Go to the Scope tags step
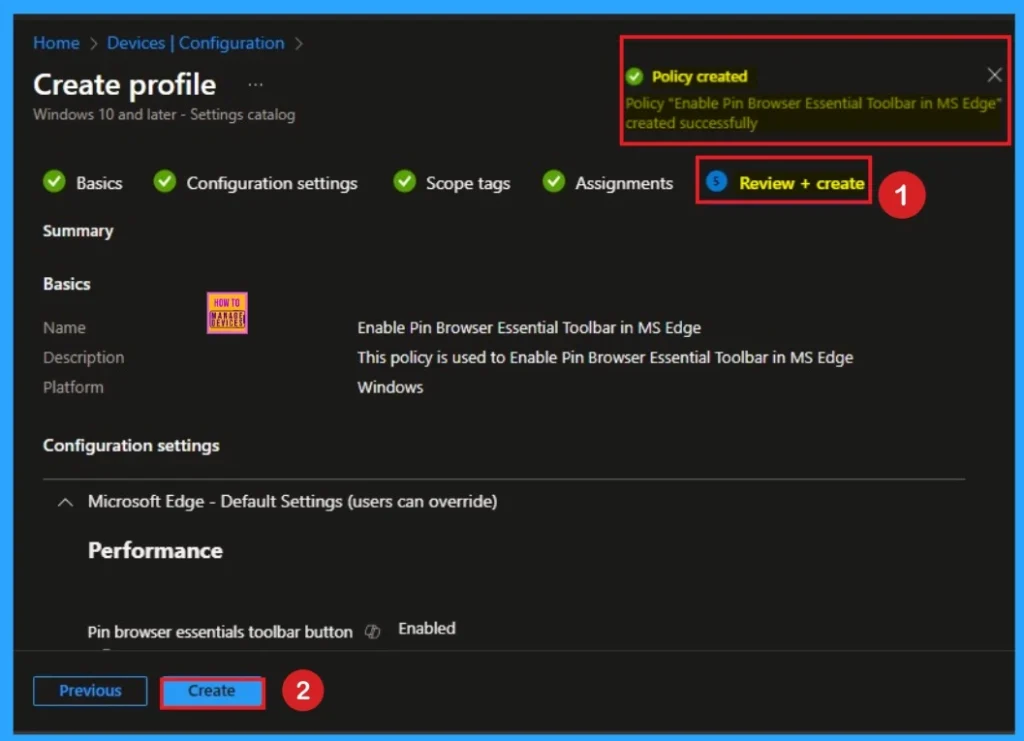The height and width of the screenshot is (741, 1024). 468,183
